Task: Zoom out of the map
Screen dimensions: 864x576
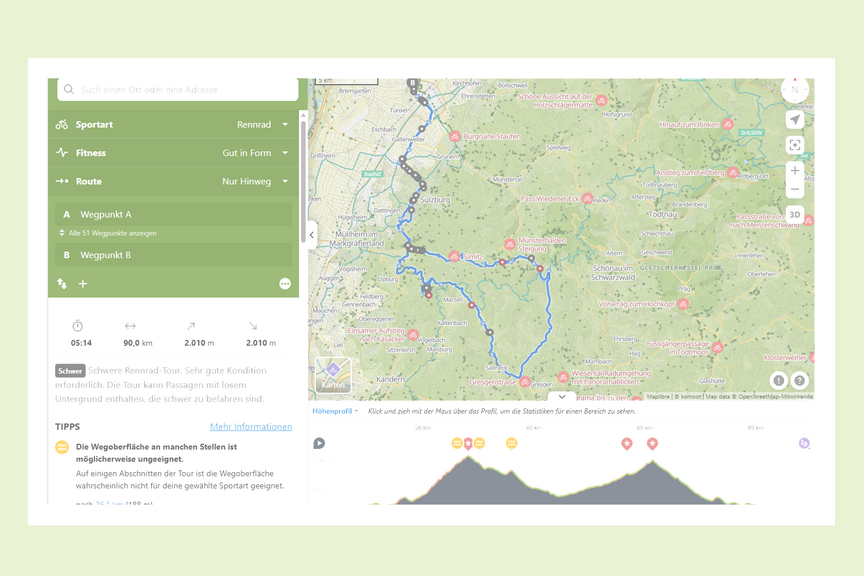Action: [795, 190]
